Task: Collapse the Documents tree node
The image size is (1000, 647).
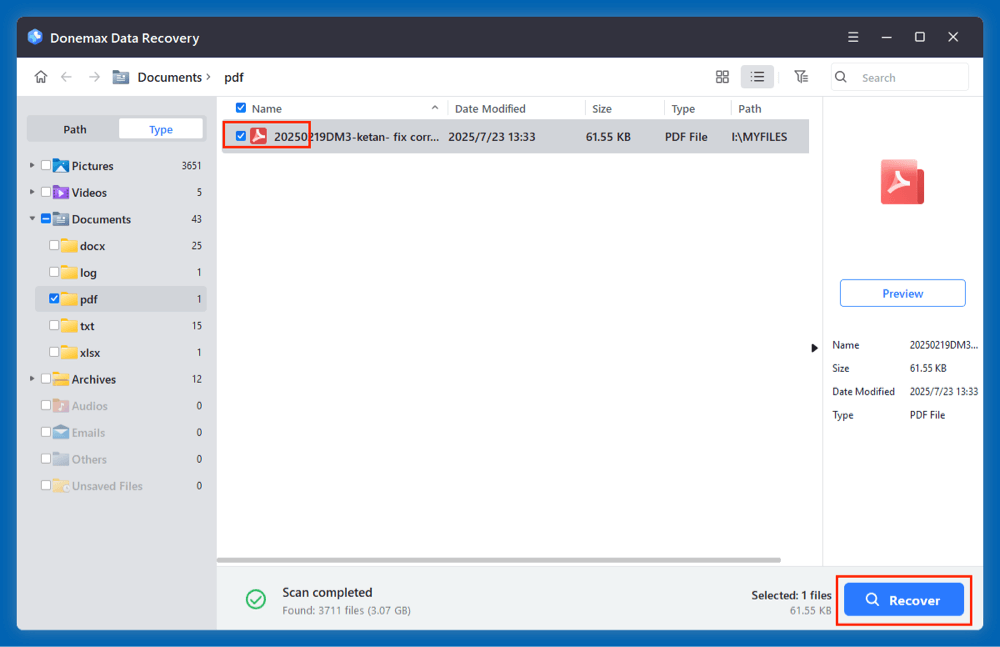Action: (31, 219)
